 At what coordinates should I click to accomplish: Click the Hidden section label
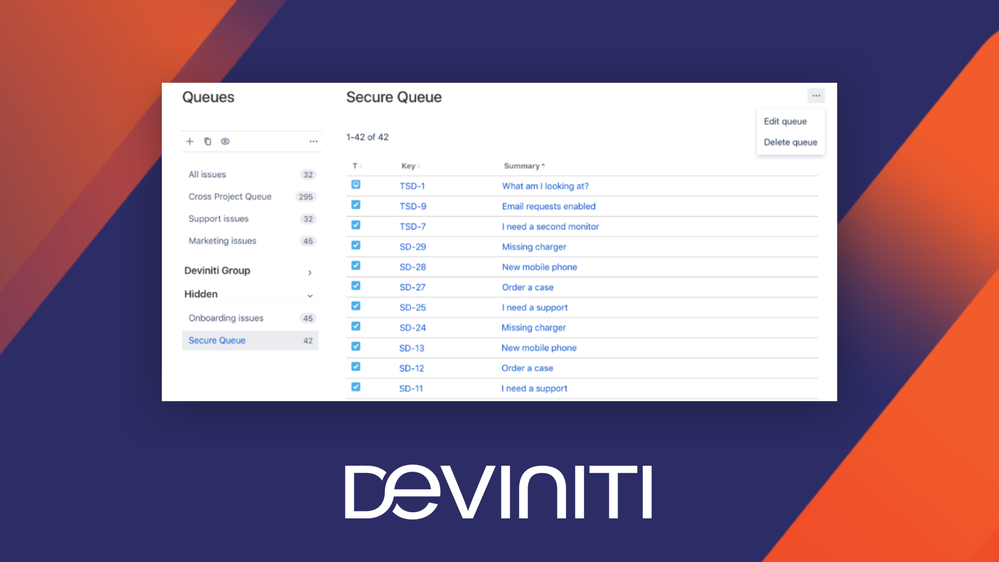(x=201, y=294)
